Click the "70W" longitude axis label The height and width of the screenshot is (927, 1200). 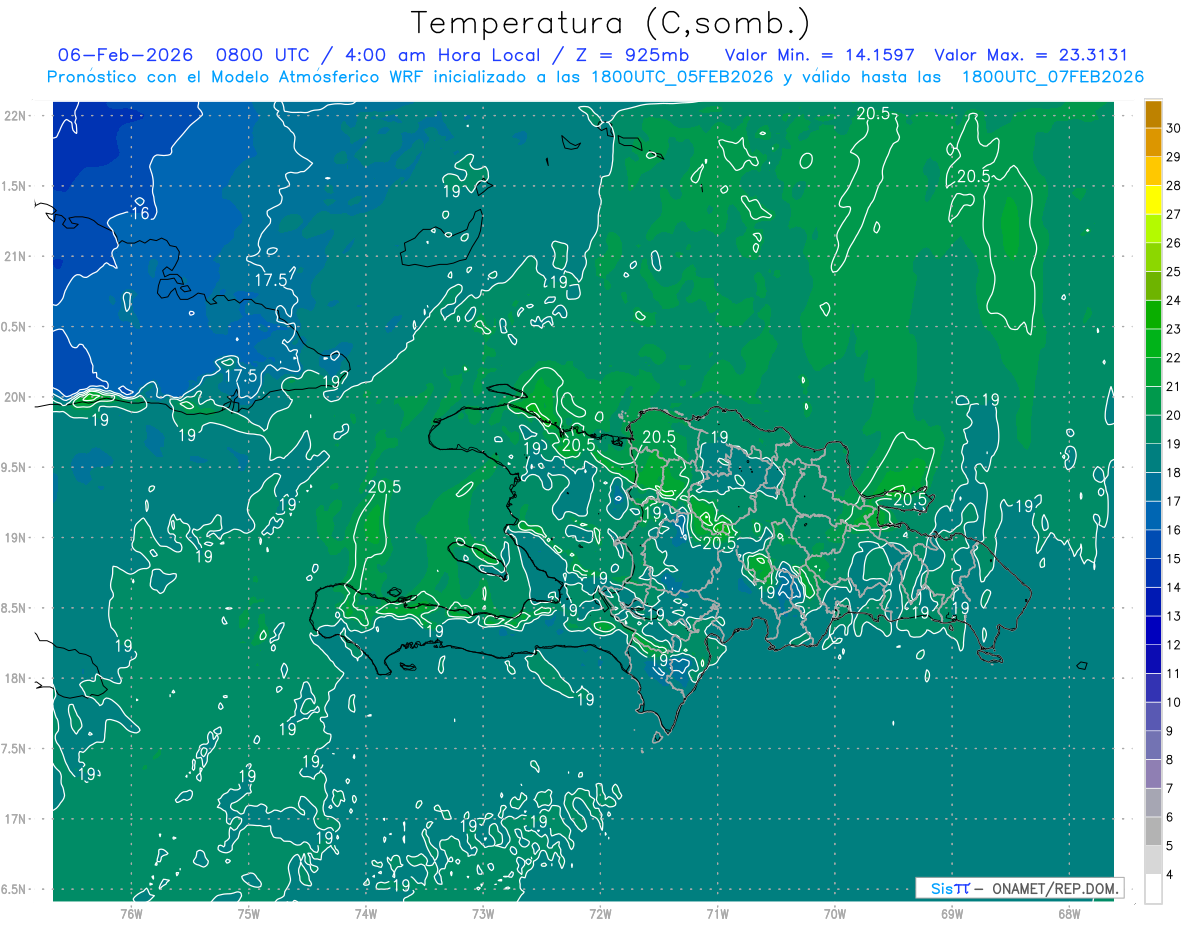(834, 913)
